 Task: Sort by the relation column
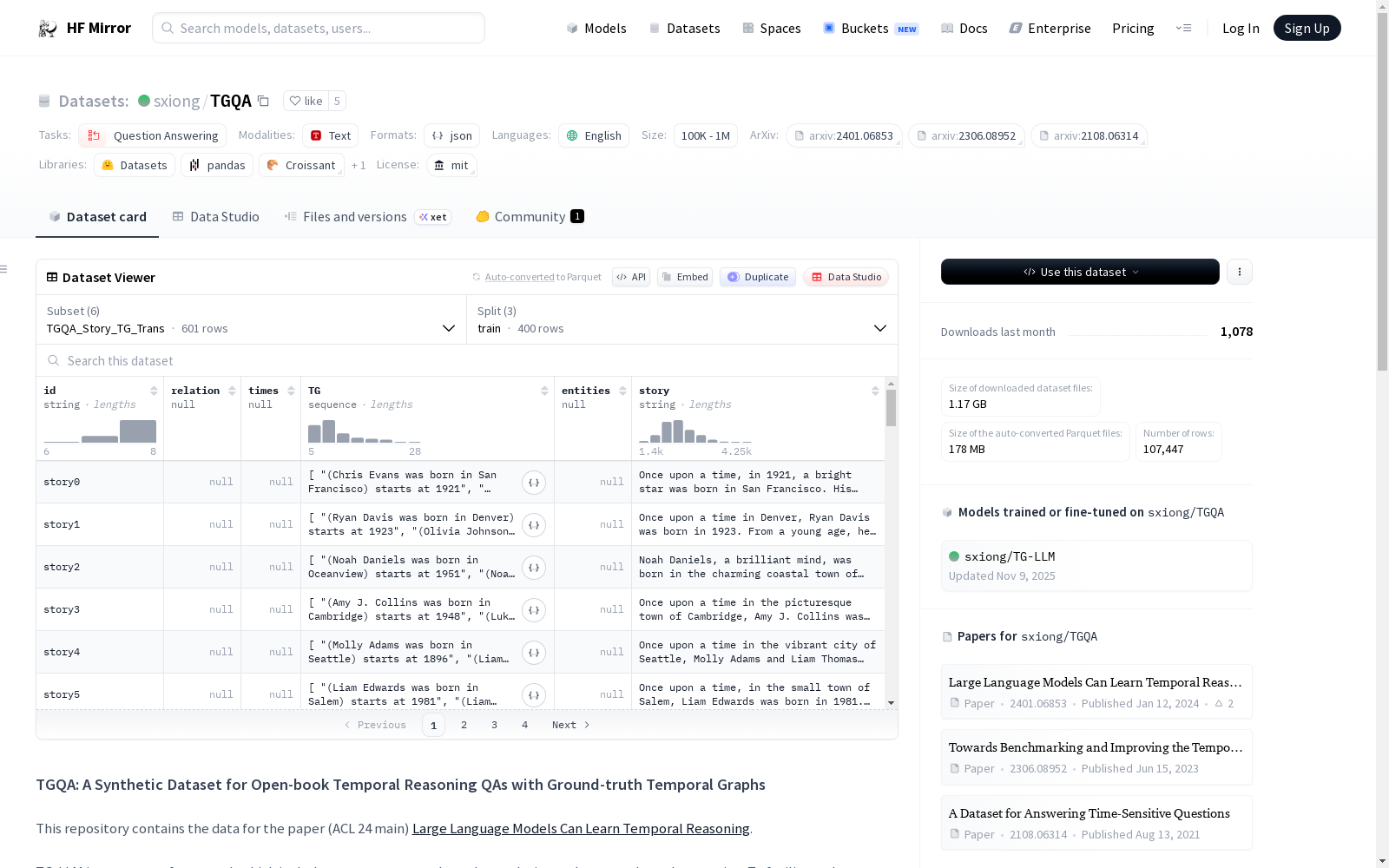coord(232,391)
